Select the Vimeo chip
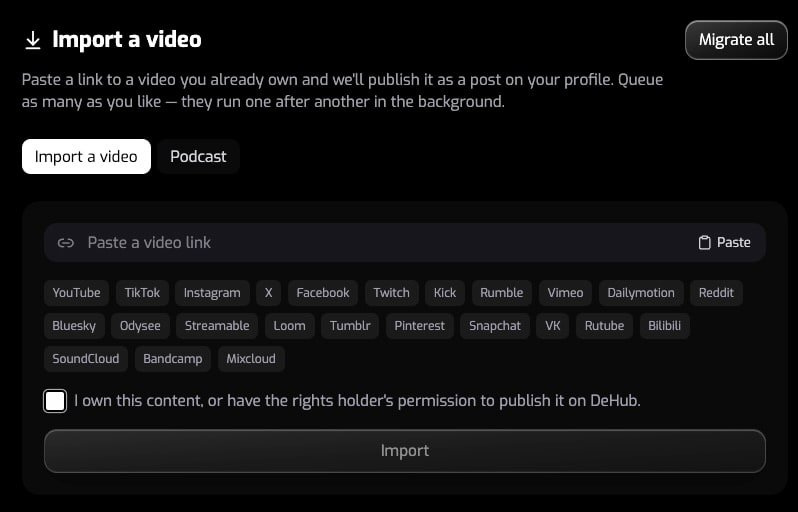The image size is (798, 512). point(565,293)
